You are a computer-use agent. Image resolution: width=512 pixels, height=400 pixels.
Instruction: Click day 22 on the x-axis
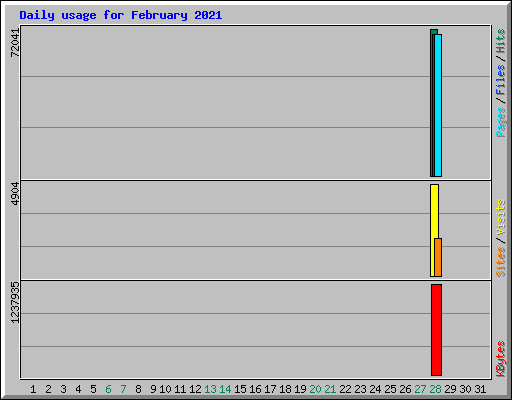click(345, 389)
